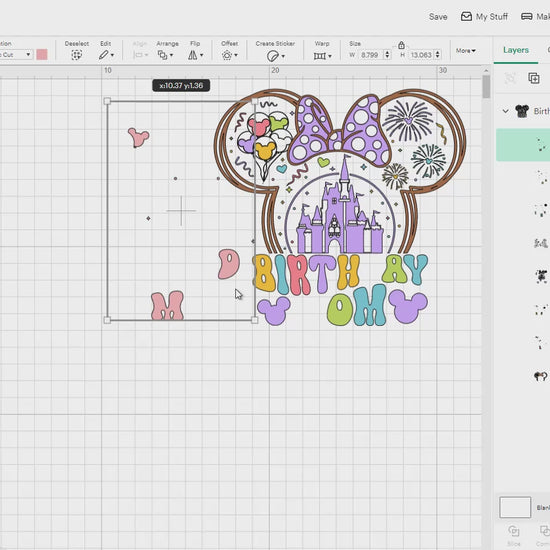Open the More toolbar menu

point(465,51)
